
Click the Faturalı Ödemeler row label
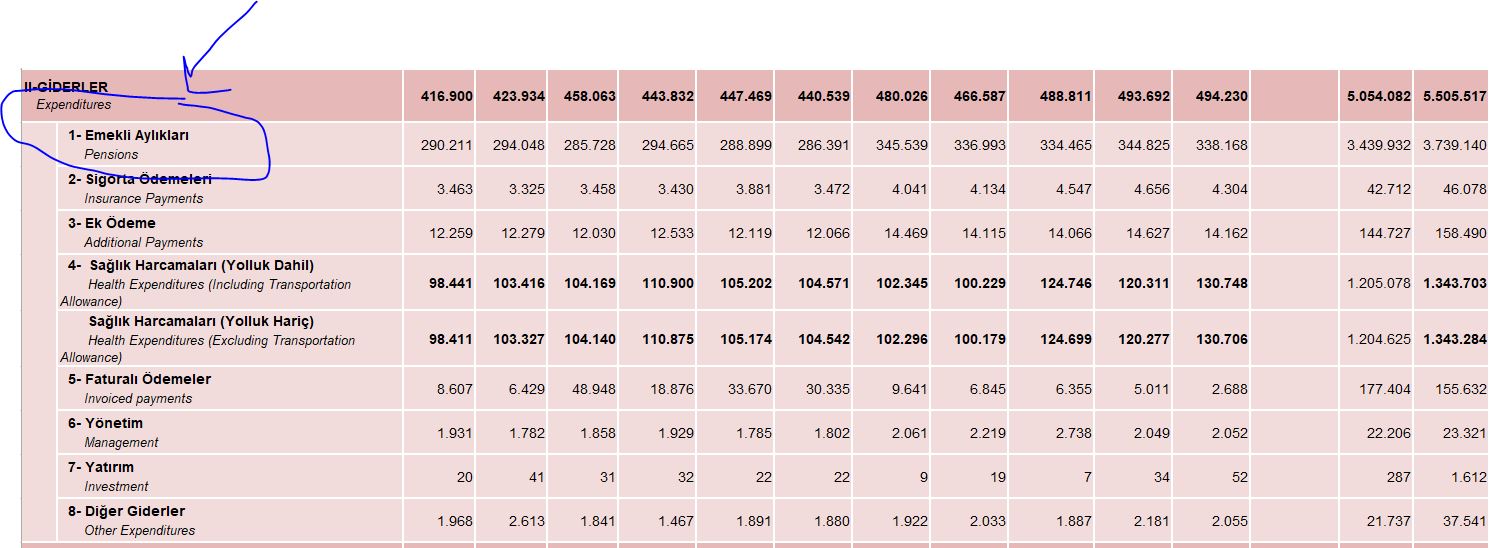click(139, 380)
